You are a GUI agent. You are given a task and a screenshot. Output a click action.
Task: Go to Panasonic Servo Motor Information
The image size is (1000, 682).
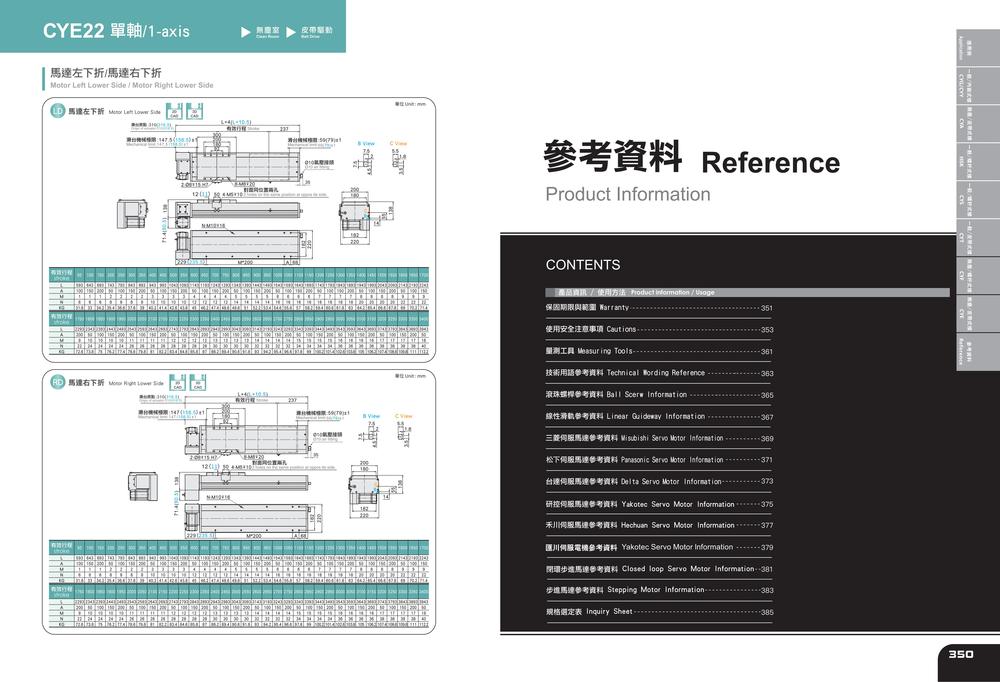coord(659,459)
